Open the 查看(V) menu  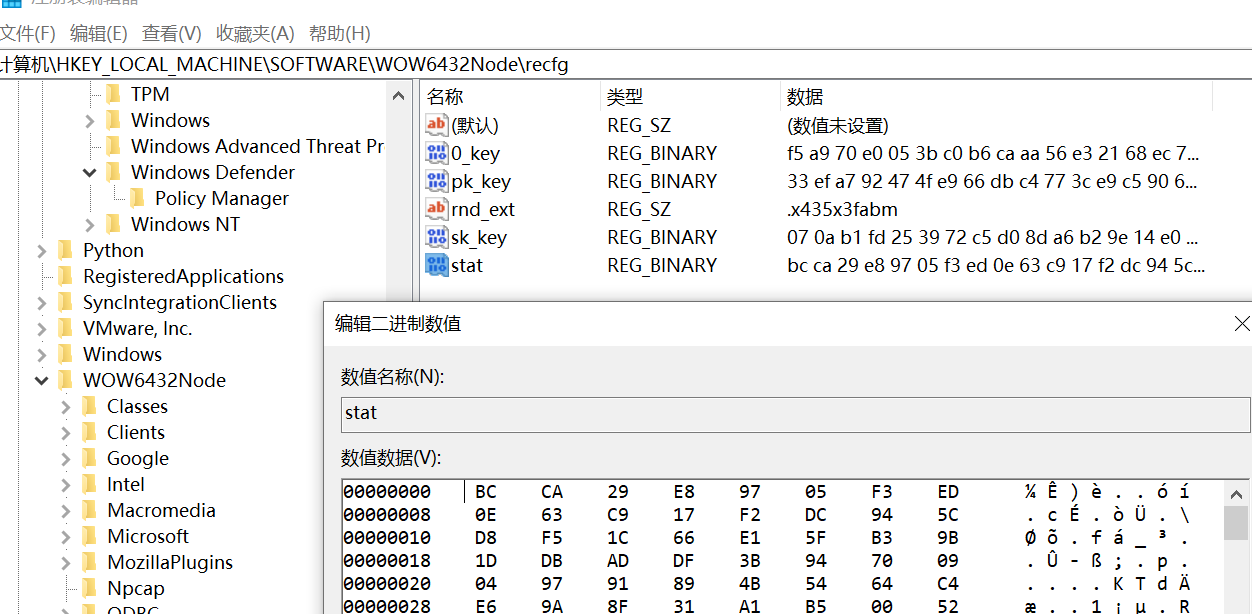pyautogui.click(x=171, y=33)
